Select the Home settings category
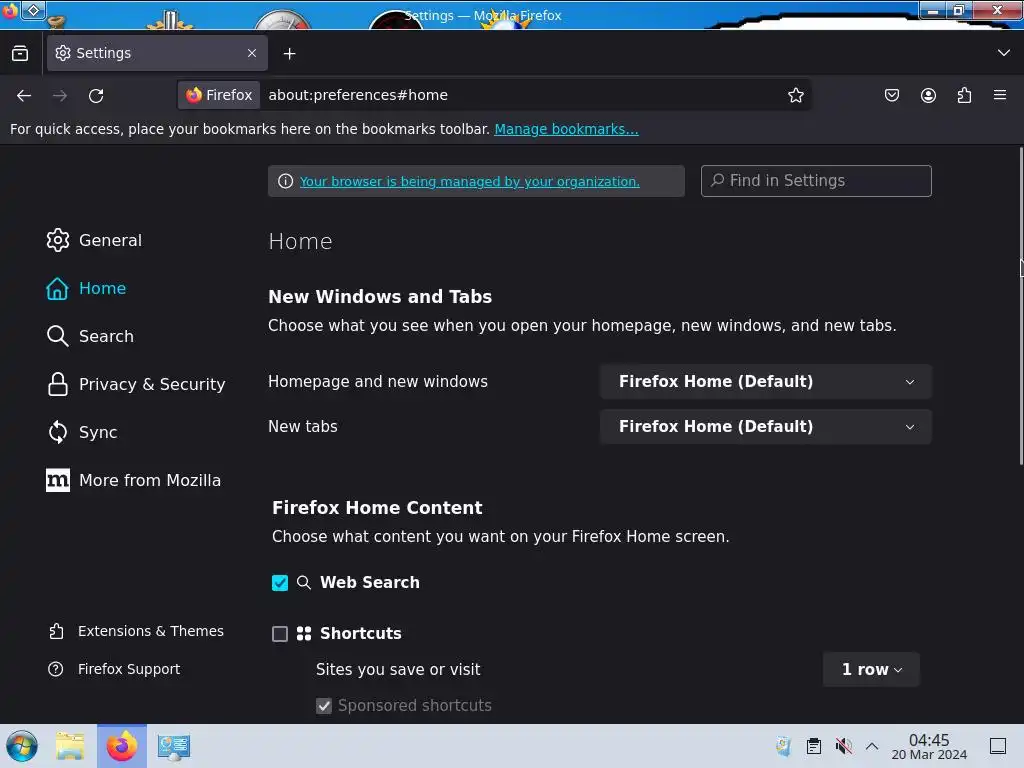 coord(86,288)
